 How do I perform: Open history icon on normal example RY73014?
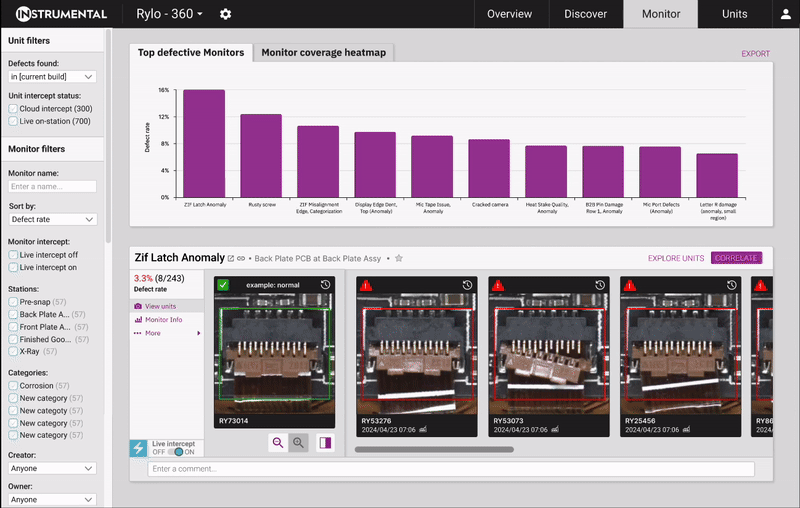pyautogui.click(x=326, y=285)
